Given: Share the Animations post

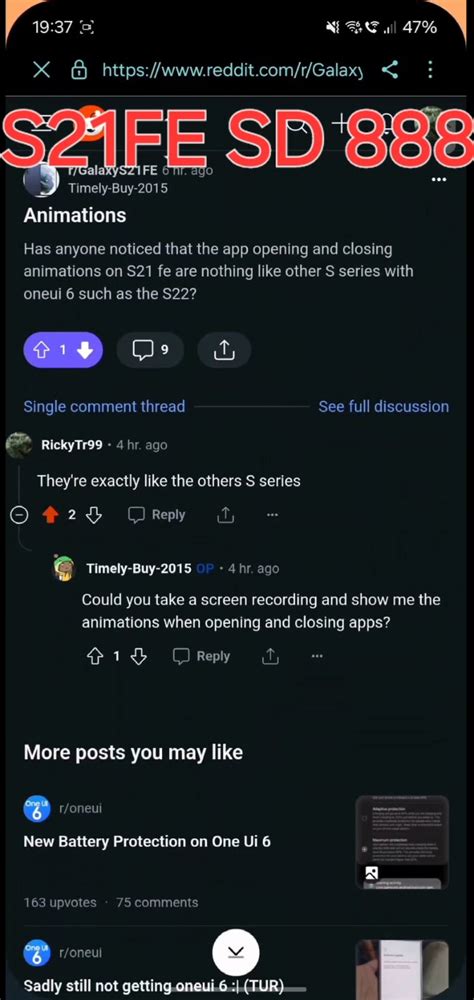Looking at the screenshot, I should click(224, 349).
